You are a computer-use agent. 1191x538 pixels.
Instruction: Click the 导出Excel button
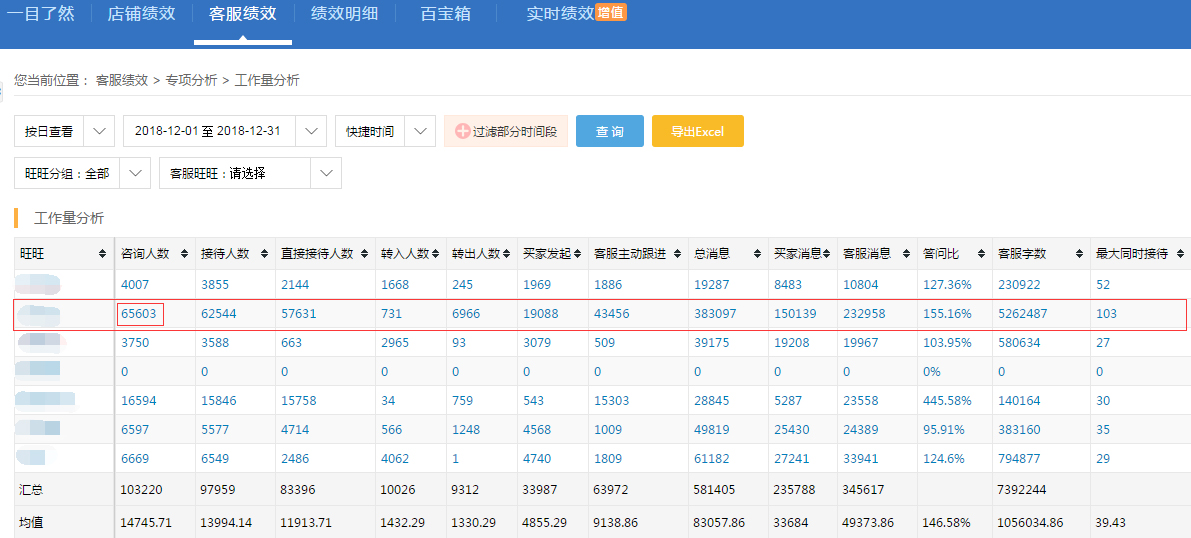[x=697, y=131]
